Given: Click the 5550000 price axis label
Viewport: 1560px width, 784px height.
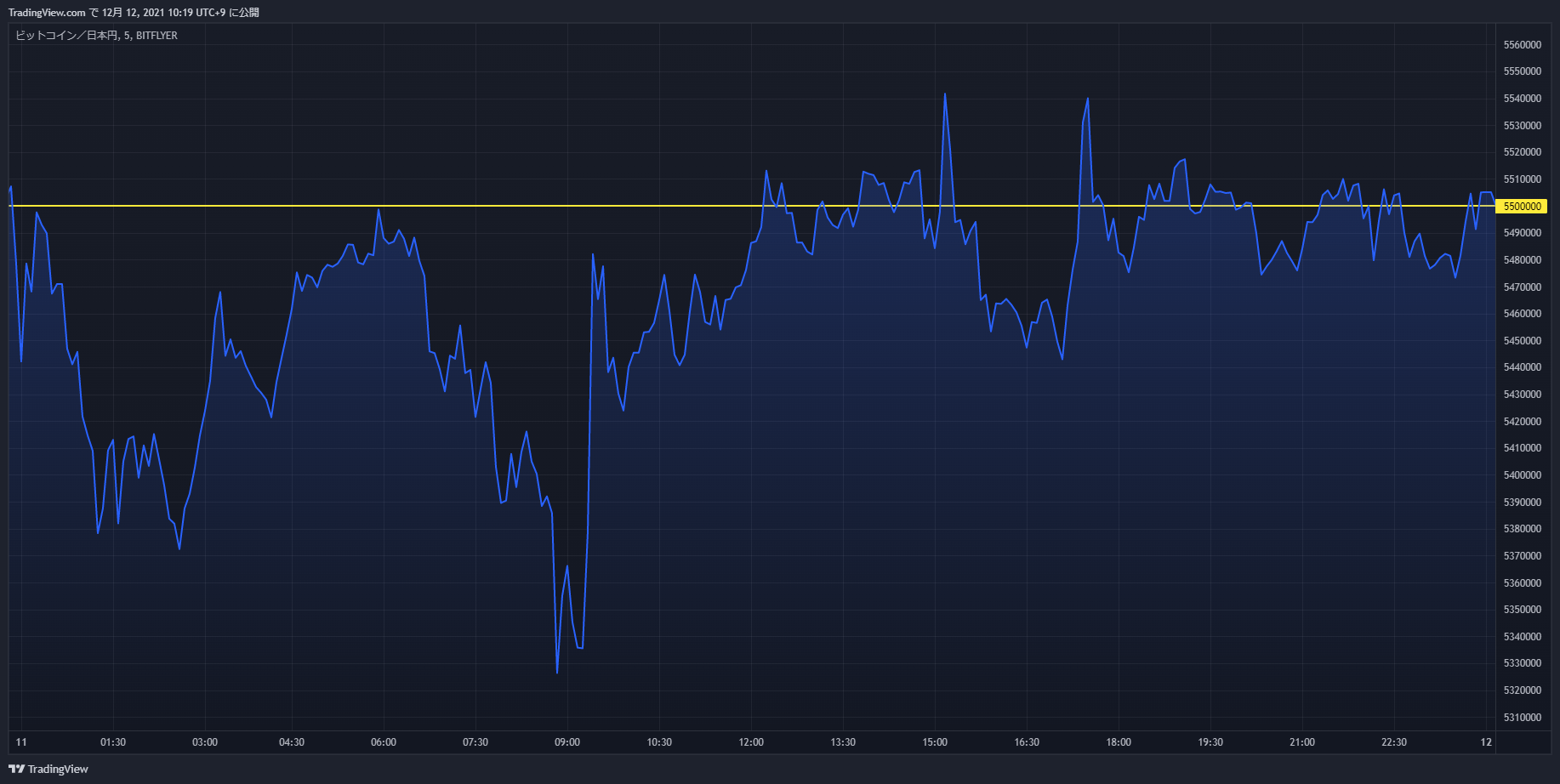Looking at the screenshot, I should 1523,71.
